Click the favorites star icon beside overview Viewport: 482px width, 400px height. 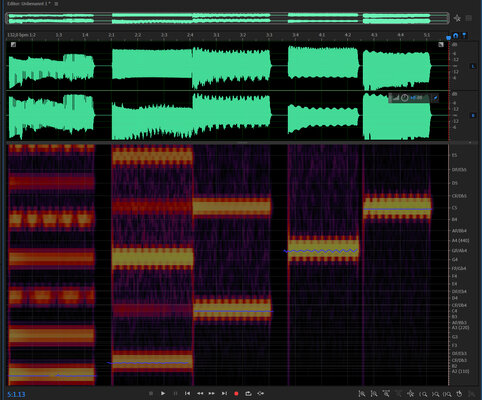[x=457, y=18]
